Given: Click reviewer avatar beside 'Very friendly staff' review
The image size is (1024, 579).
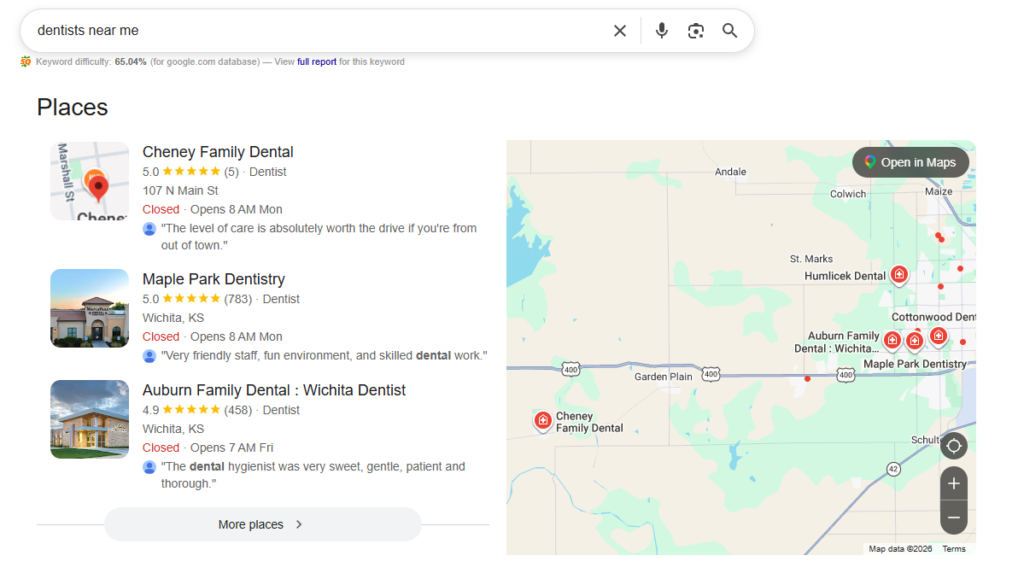Looking at the screenshot, I should pos(149,356).
